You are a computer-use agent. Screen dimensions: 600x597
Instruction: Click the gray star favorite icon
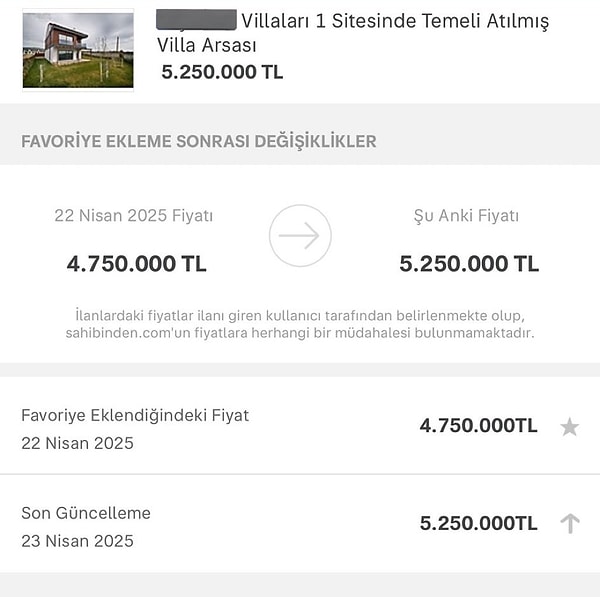pos(569,427)
